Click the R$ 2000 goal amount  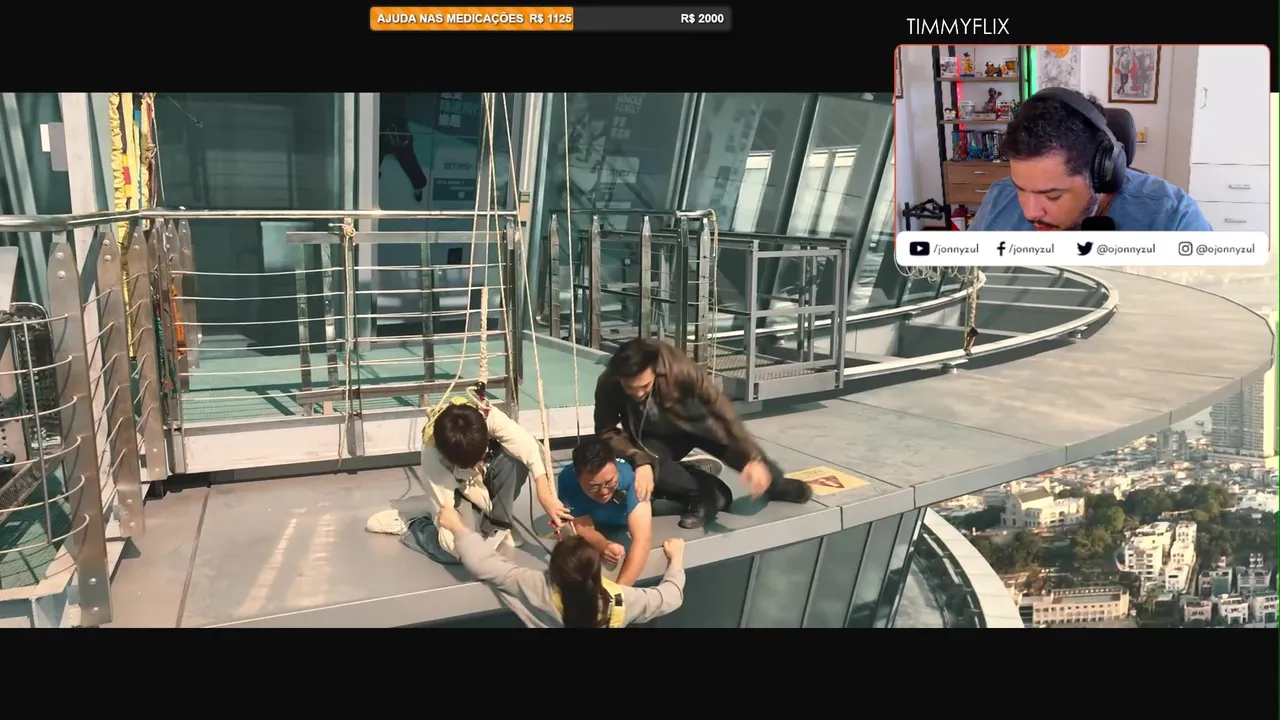702,18
